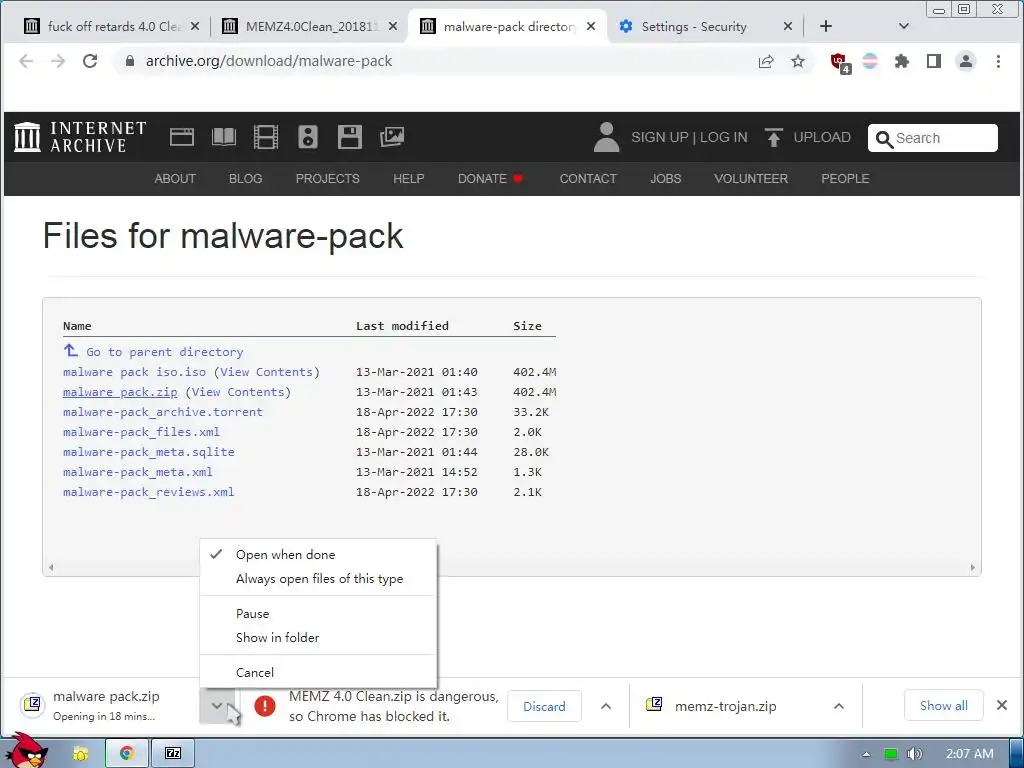Click the browser back arrow
The image size is (1024, 768).
(26, 61)
